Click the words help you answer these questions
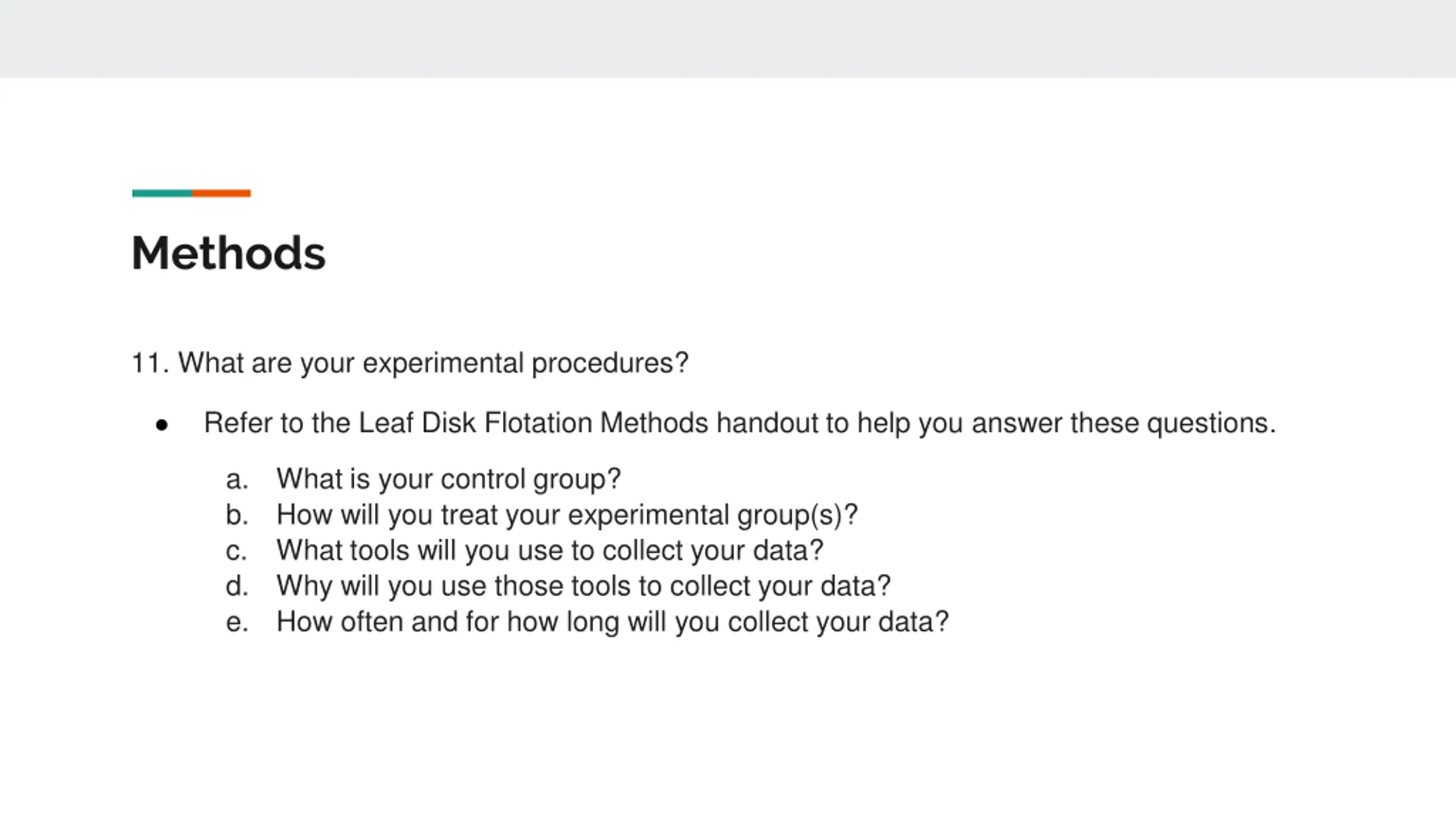The image size is (1456, 819). point(1067,424)
